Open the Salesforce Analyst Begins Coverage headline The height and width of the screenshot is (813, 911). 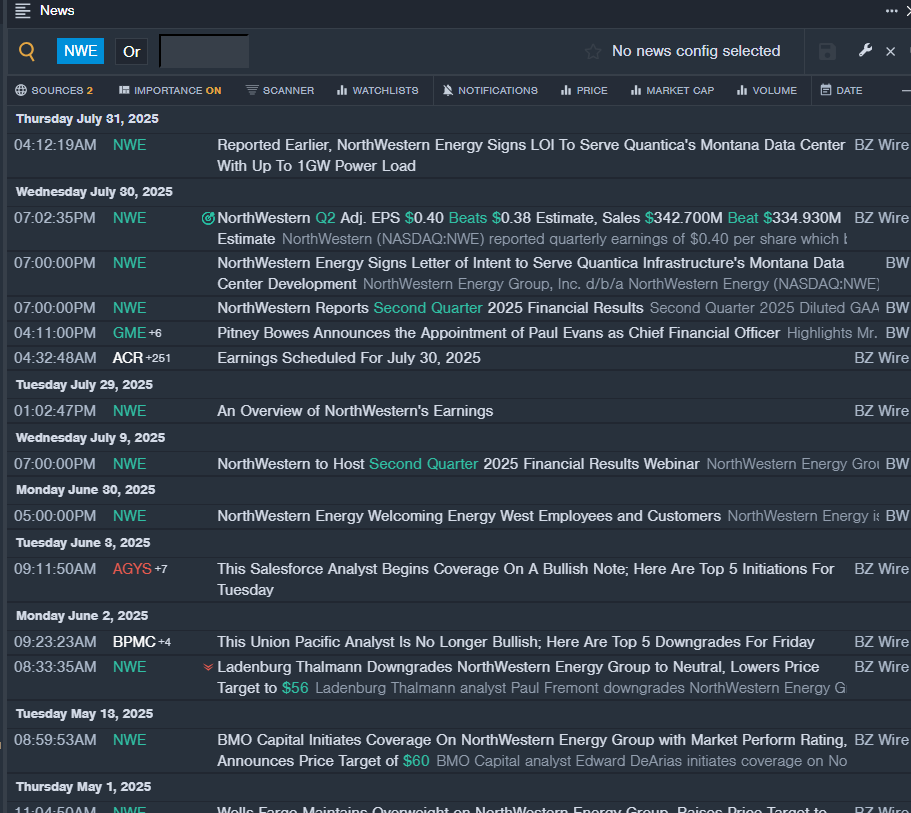[526, 579]
